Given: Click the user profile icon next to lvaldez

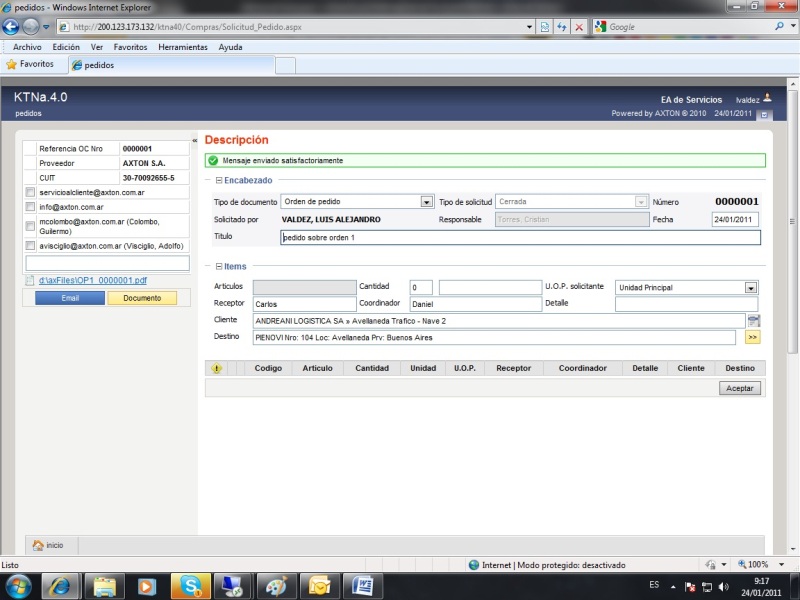Looking at the screenshot, I should tap(768, 98).
